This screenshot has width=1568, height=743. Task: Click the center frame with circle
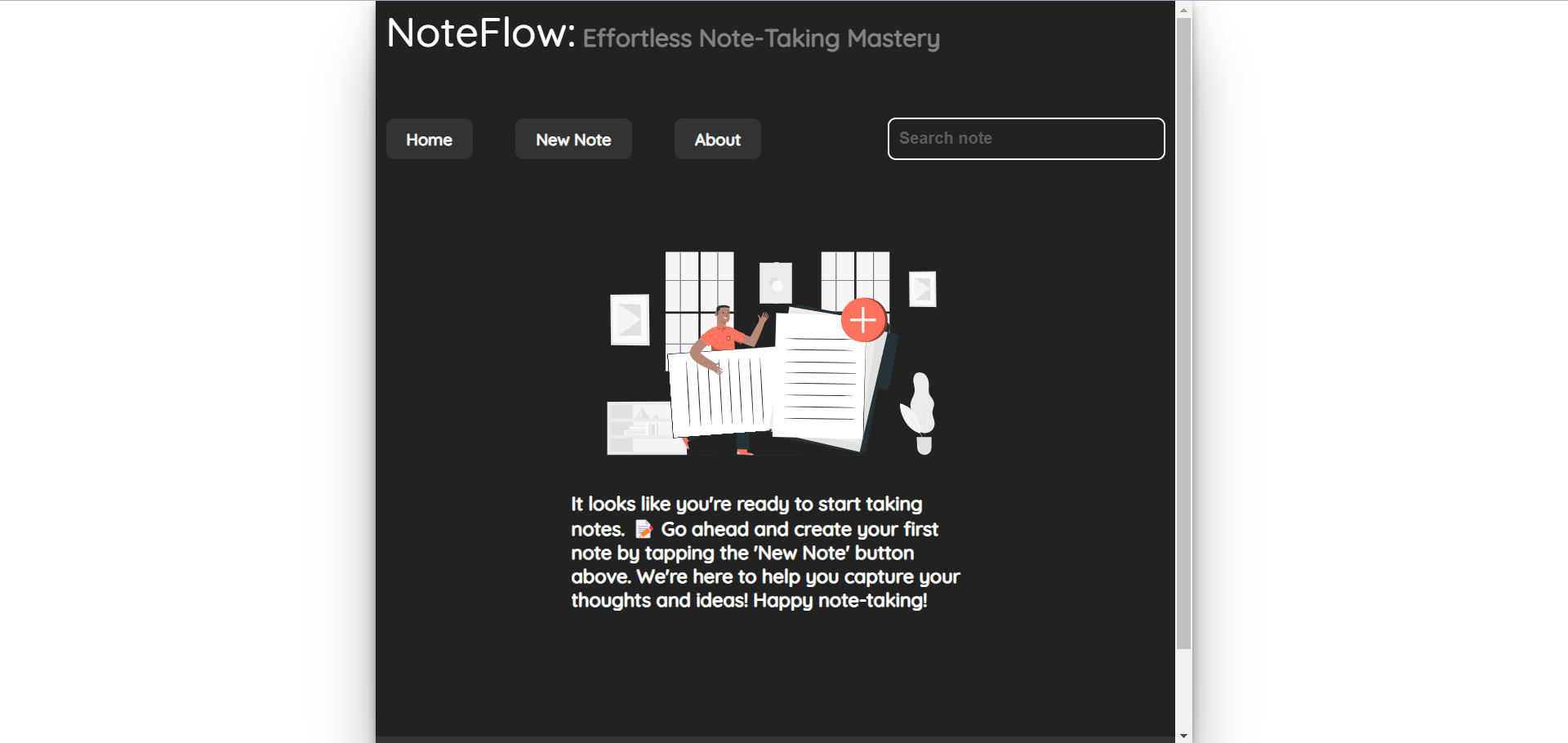tap(776, 284)
